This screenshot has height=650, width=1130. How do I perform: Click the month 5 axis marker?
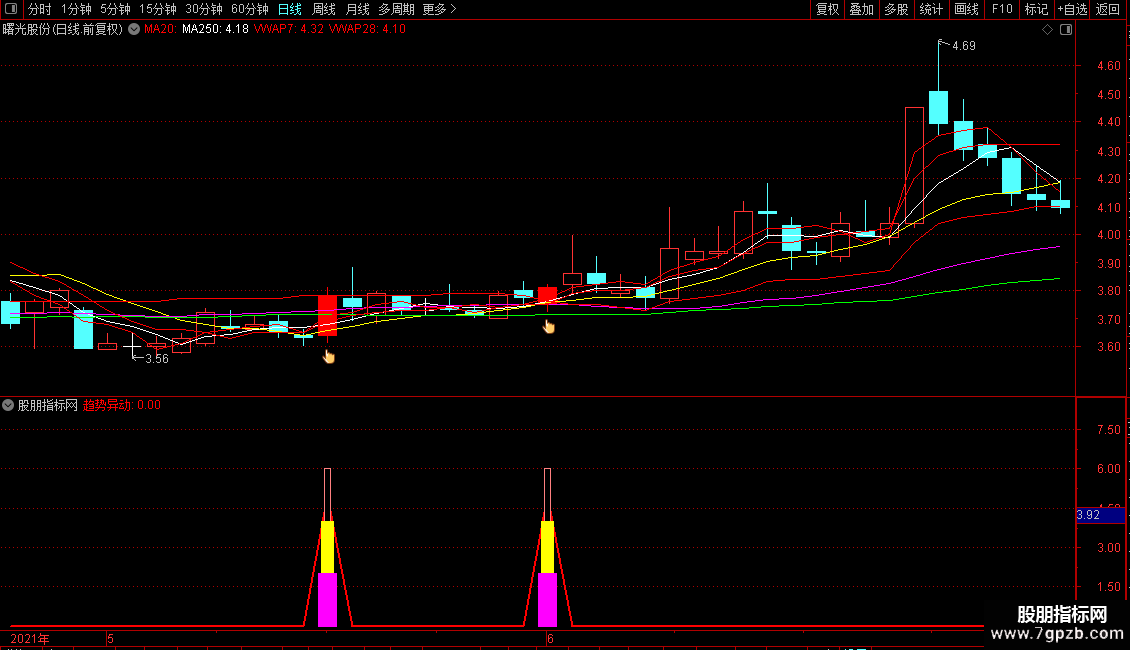pyautogui.click(x=110, y=638)
